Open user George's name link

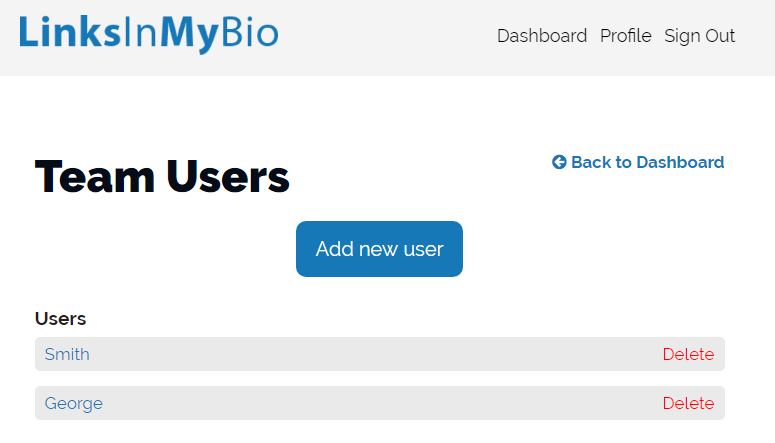[x=74, y=403]
